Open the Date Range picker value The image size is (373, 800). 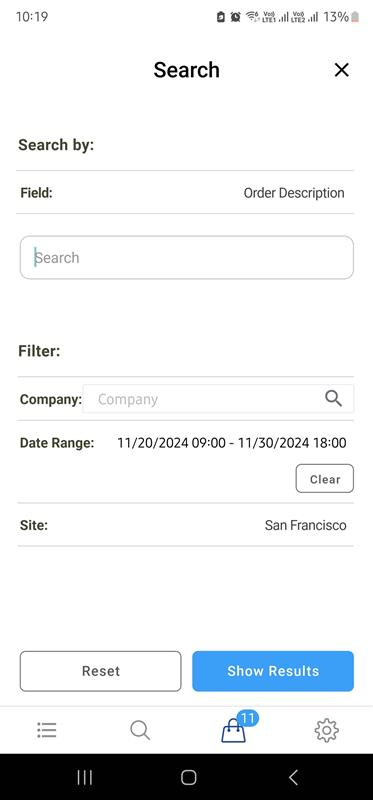tap(232, 443)
